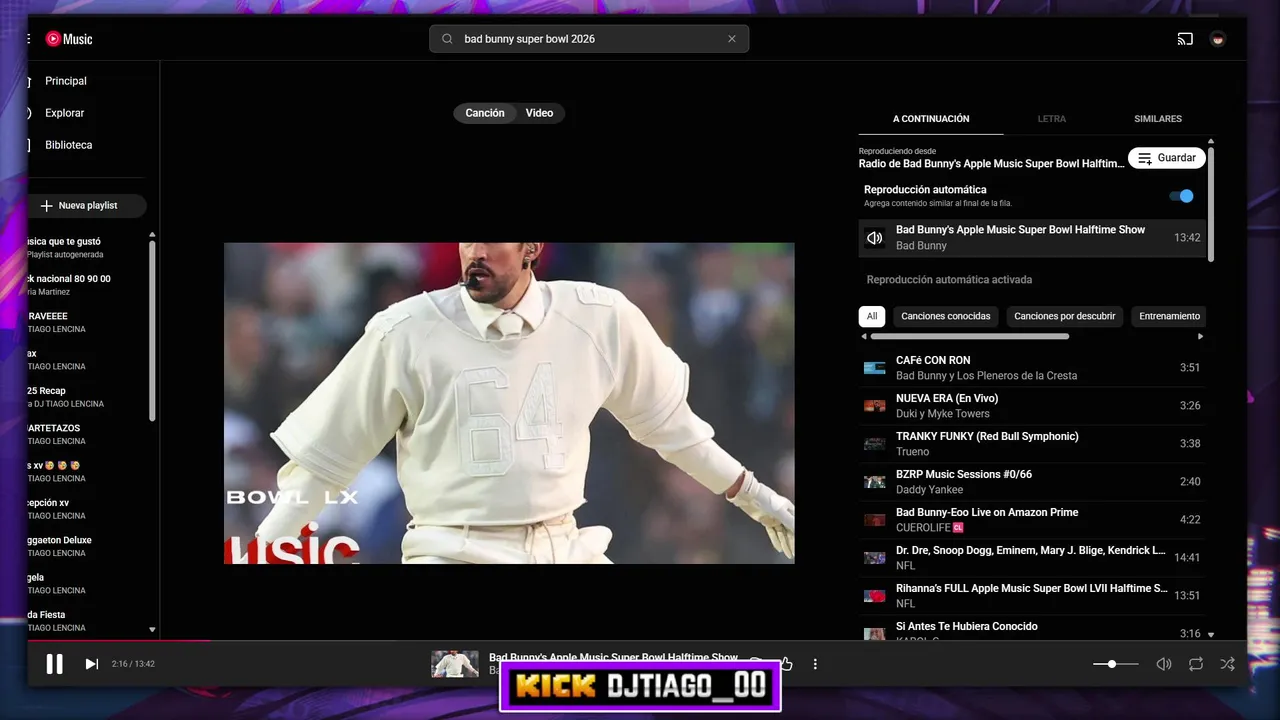The image size is (1280, 720).
Task: Toggle Reproducción automática switch
Action: (1181, 196)
